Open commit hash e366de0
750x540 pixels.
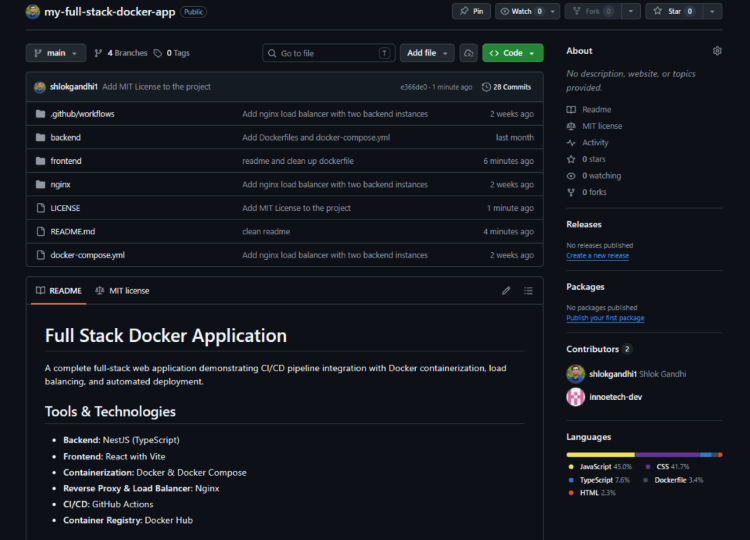coord(413,87)
